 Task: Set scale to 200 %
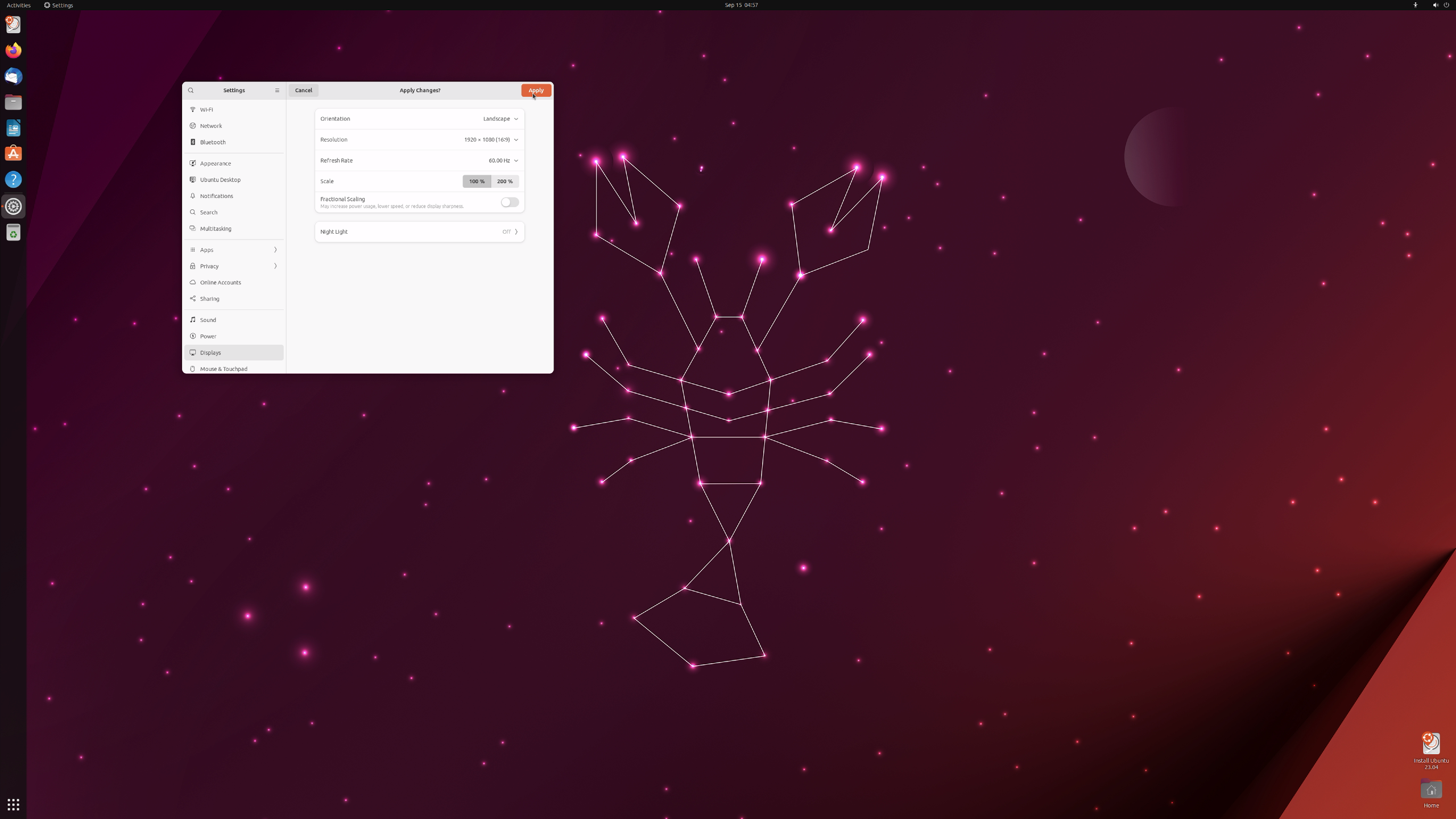[x=505, y=181]
